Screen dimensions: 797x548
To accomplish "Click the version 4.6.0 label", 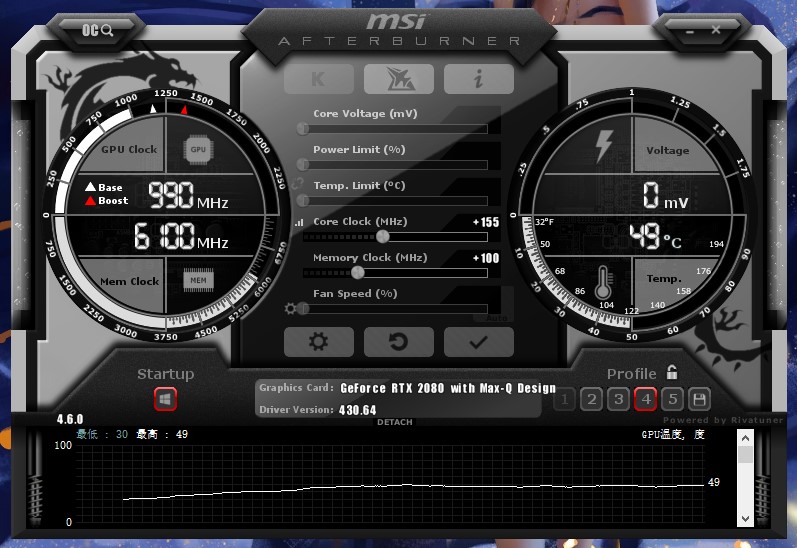I will (70, 419).
